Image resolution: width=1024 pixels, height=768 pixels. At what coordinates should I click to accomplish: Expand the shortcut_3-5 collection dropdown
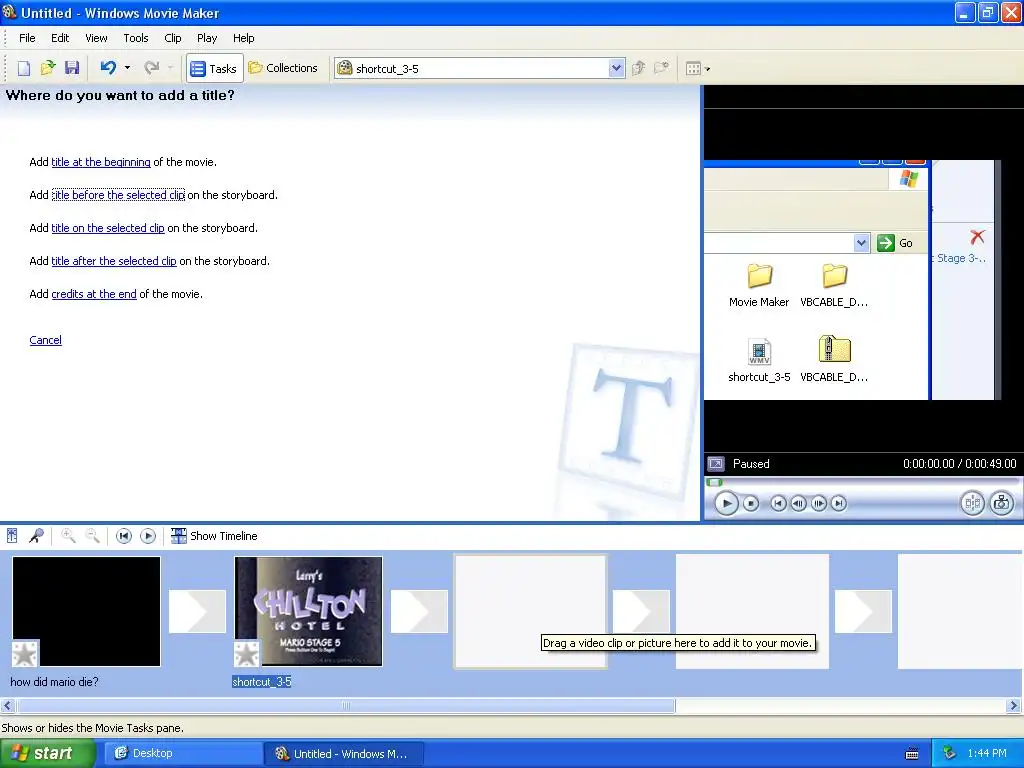point(616,68)
